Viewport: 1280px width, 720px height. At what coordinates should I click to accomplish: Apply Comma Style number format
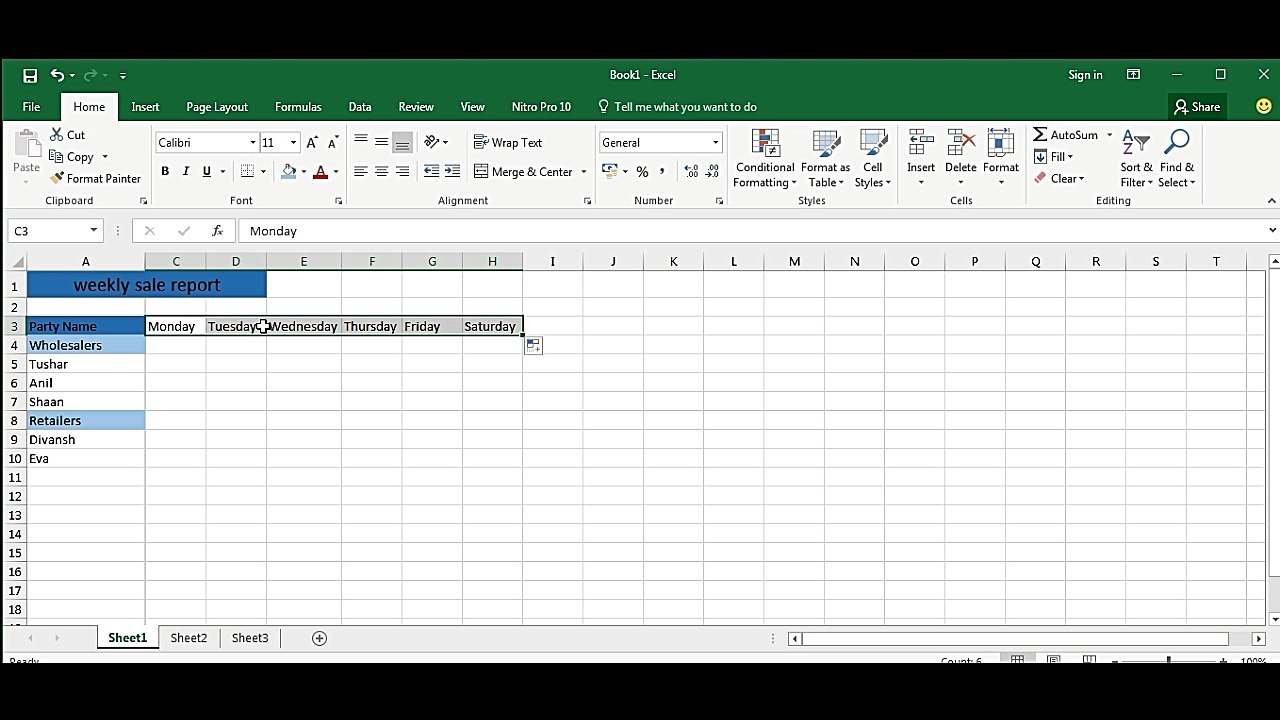click(x=662, y=172)
